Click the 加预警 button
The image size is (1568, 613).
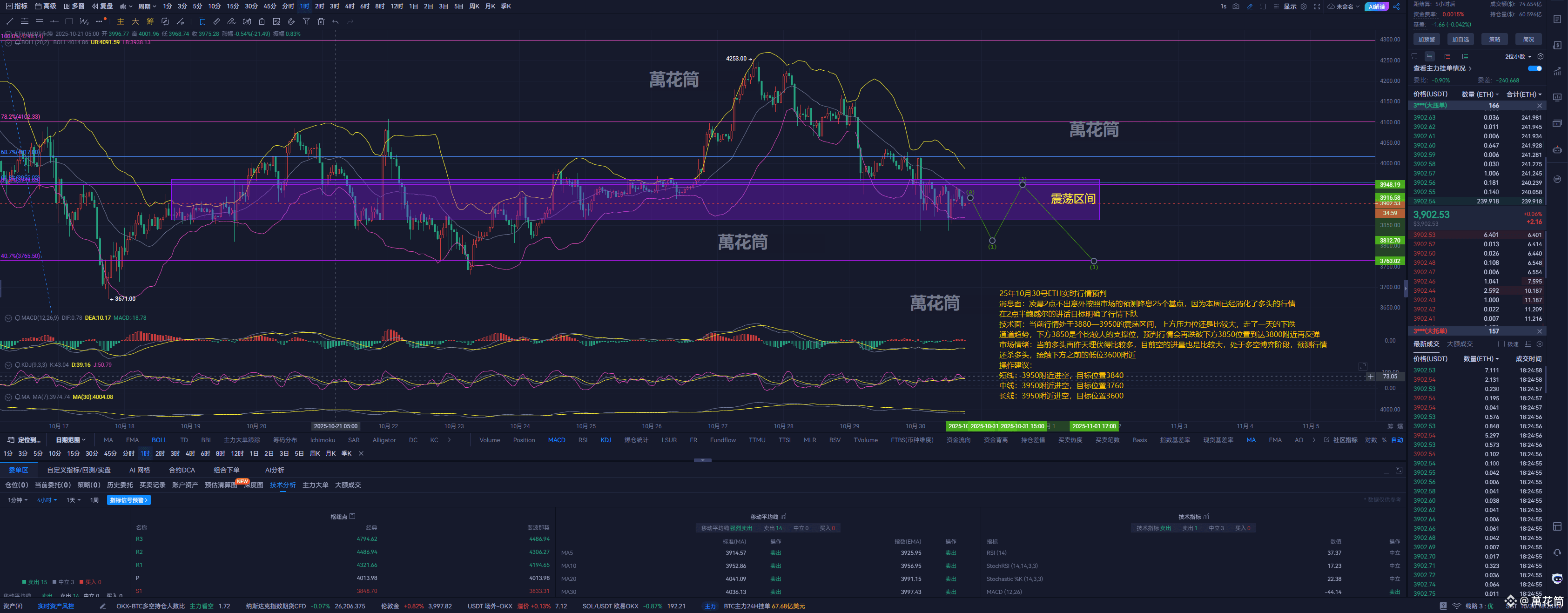[x=1426, y=39]
